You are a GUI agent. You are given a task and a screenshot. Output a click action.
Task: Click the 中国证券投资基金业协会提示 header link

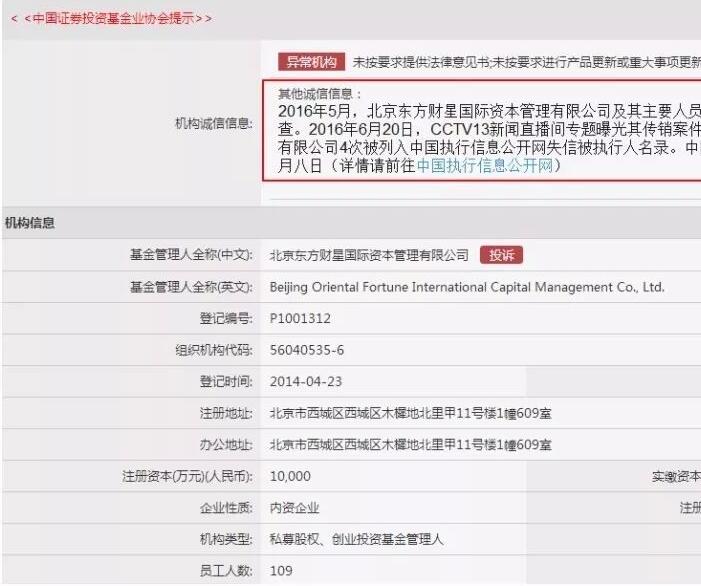click(110, 19)
